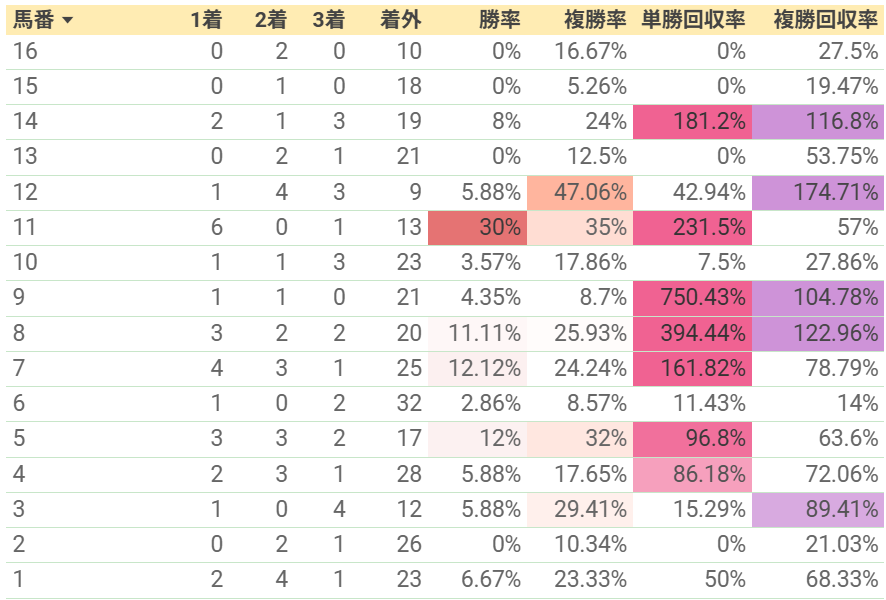Select horse number 11 row label

25,228
